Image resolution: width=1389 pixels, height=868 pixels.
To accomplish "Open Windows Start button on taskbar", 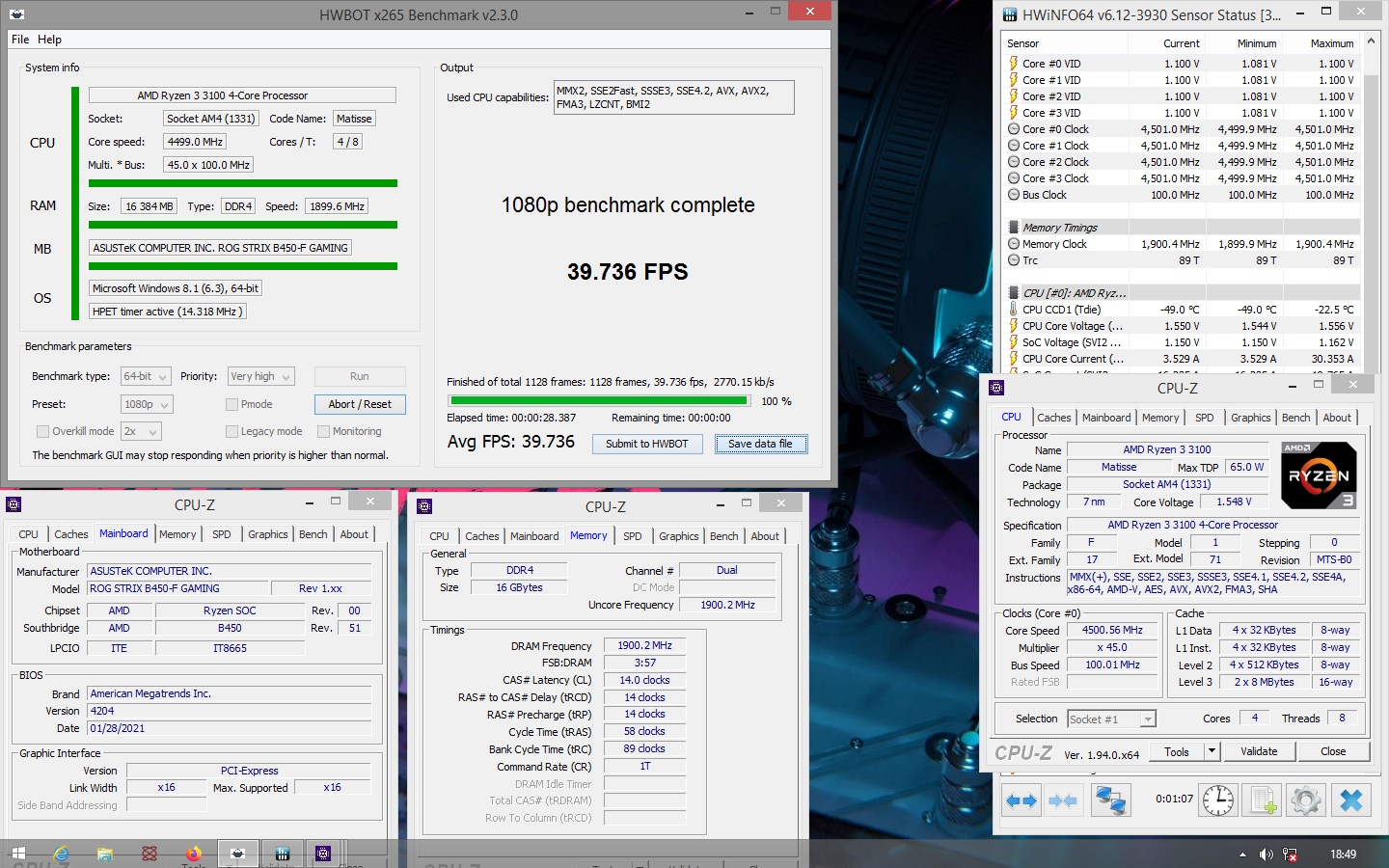I will click(18, 854).
